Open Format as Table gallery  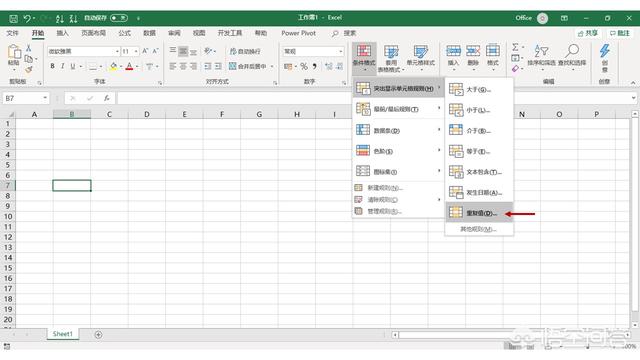click(391, 58)
